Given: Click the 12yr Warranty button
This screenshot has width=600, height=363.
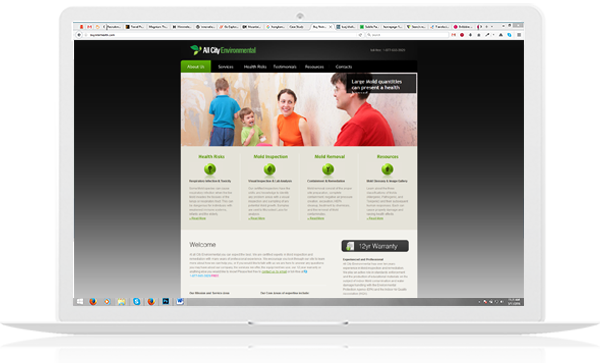Looking at the screenshot, I should (375, 246).
